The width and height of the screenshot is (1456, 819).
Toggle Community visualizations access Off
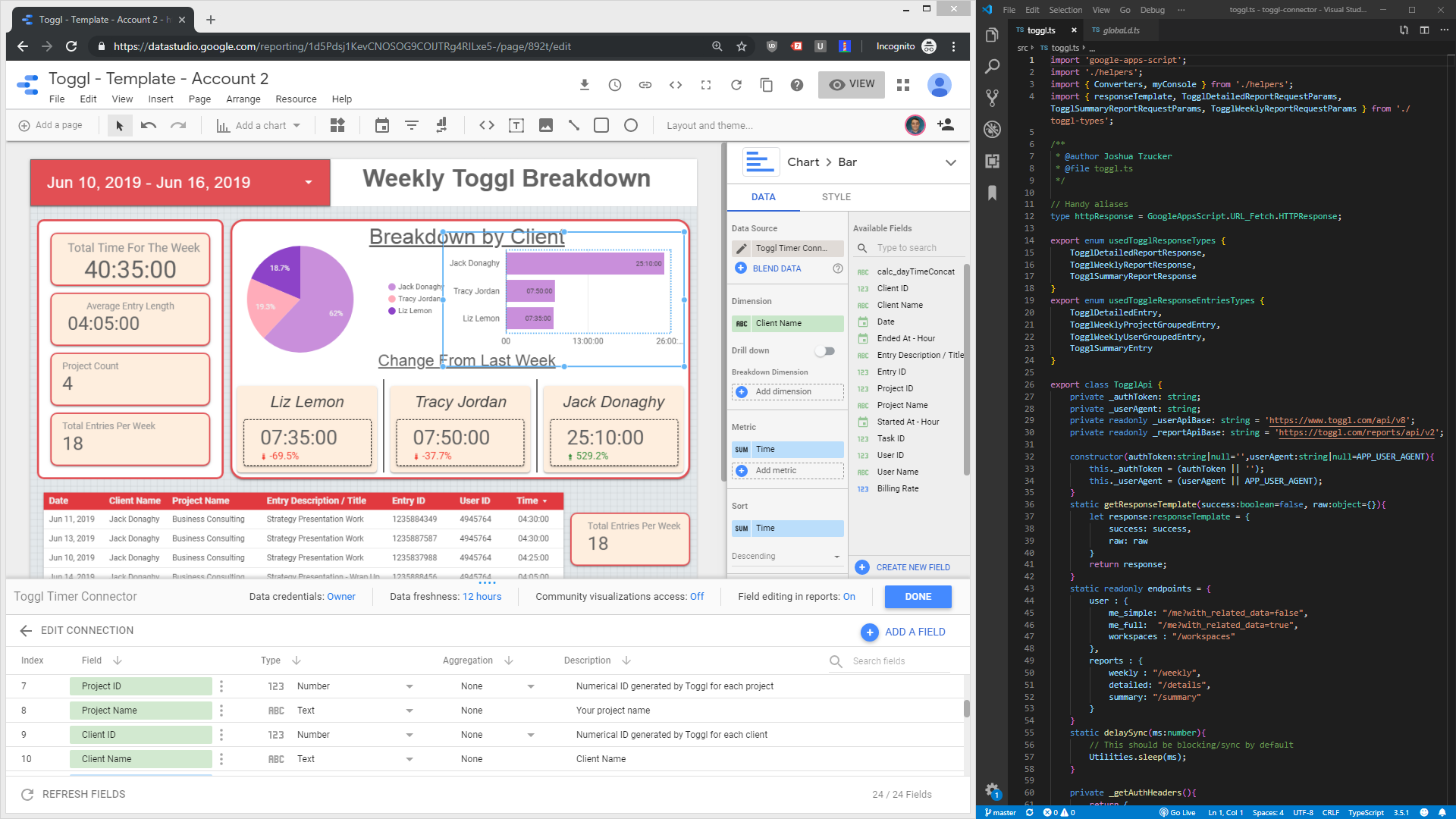(x=696, y=597)
